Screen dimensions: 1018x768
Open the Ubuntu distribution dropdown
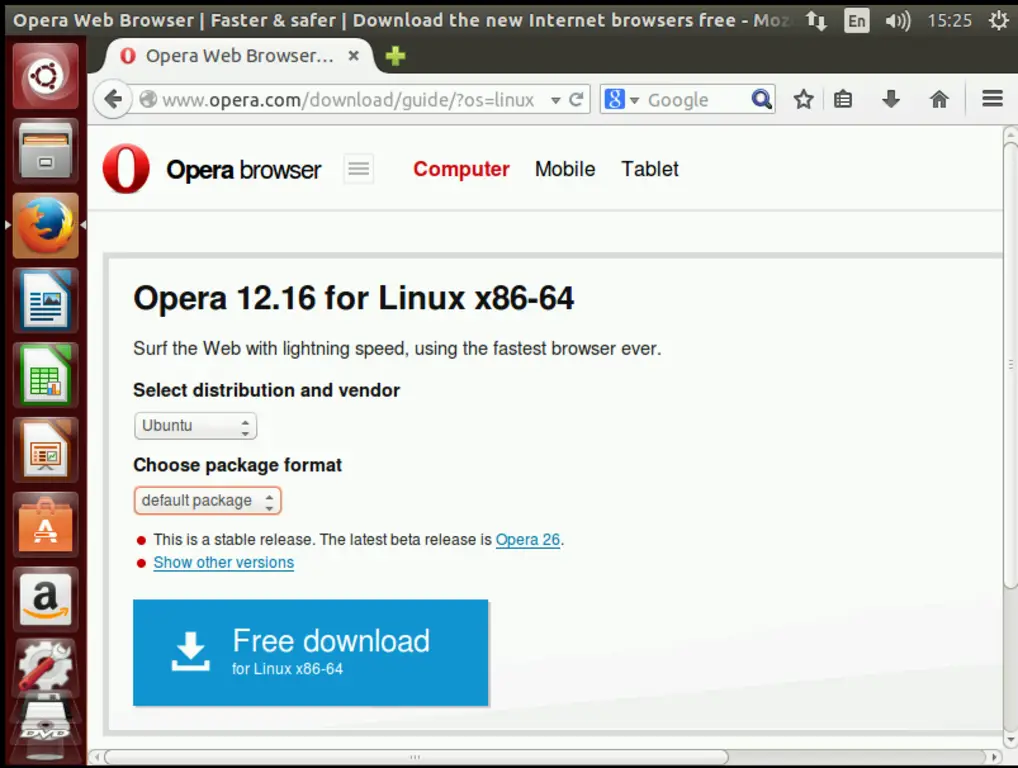point(195,426)
